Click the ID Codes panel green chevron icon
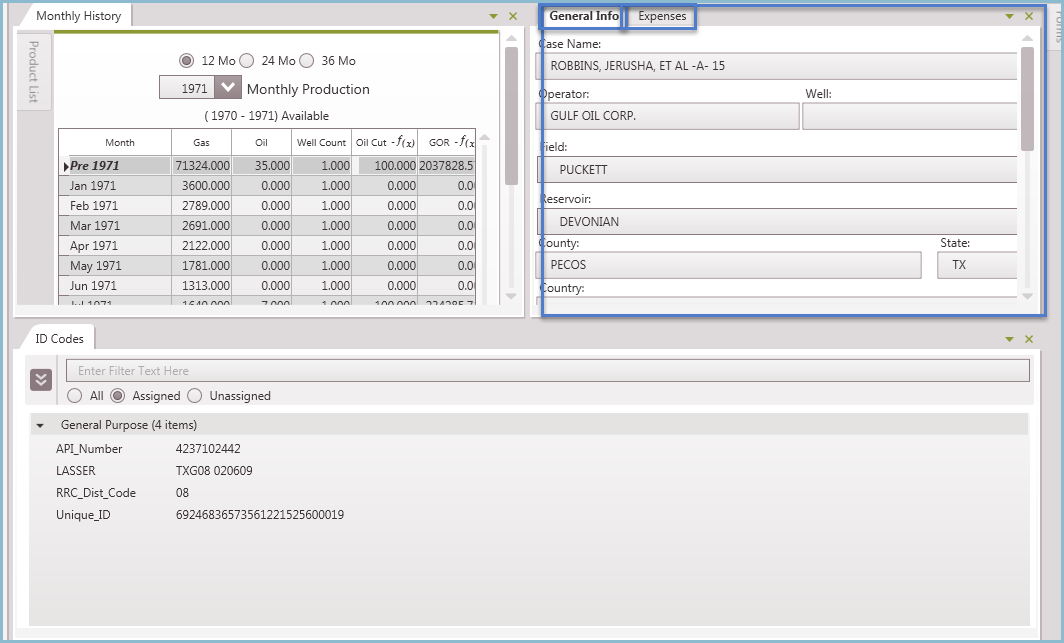1064x643 pixels. coord(1009,339)
